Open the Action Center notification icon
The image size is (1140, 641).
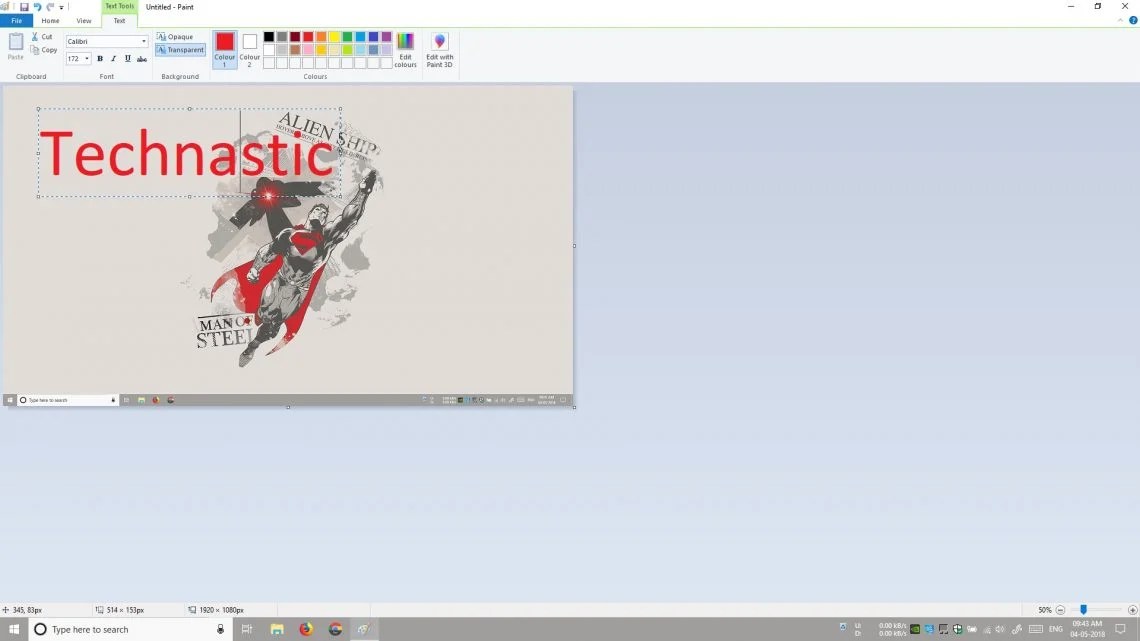tap(1121, 629)
